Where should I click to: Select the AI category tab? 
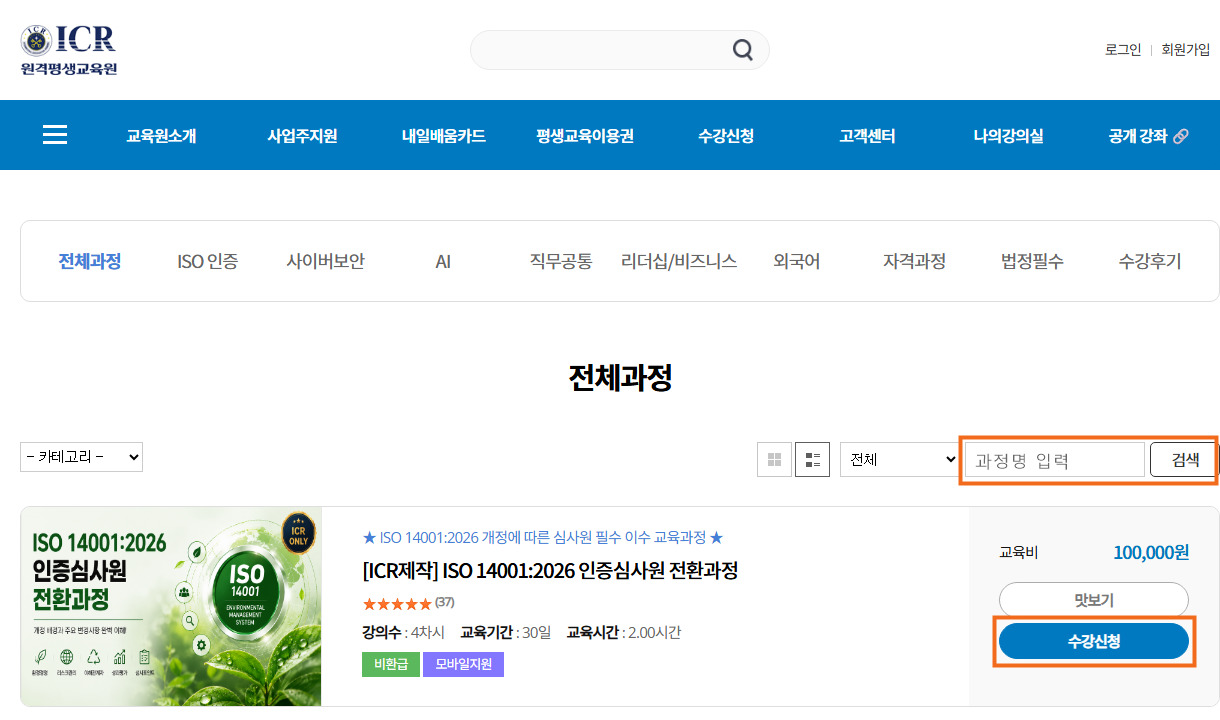click(443, 262)
